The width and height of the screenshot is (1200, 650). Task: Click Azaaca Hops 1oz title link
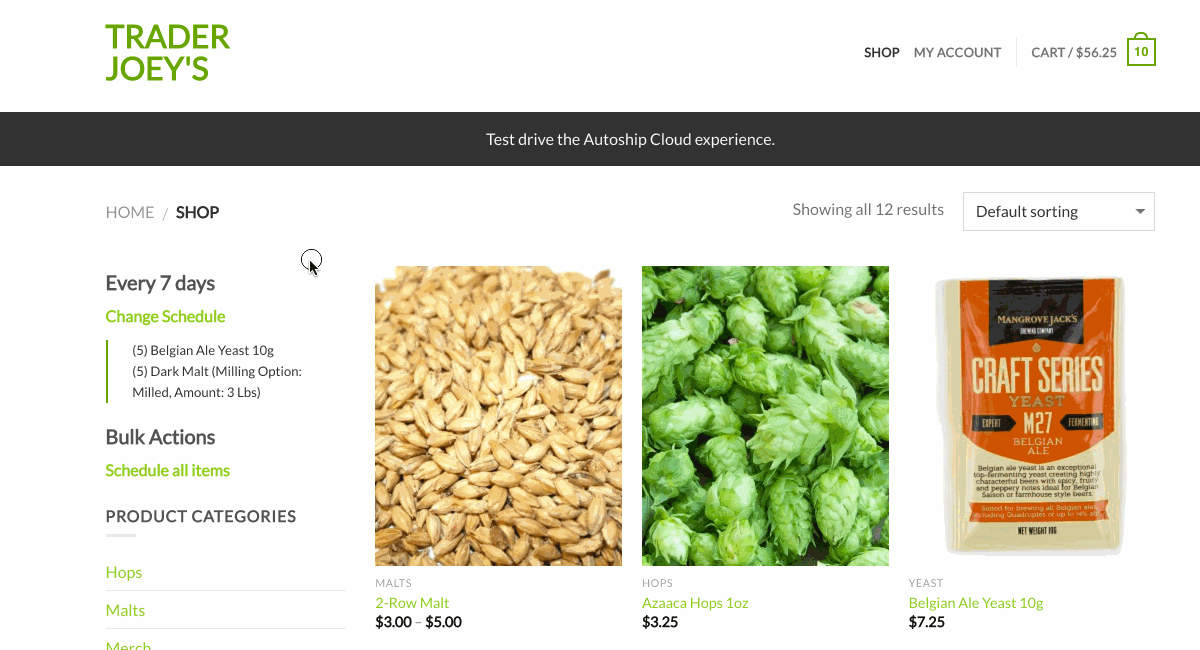tap(695, 603)
